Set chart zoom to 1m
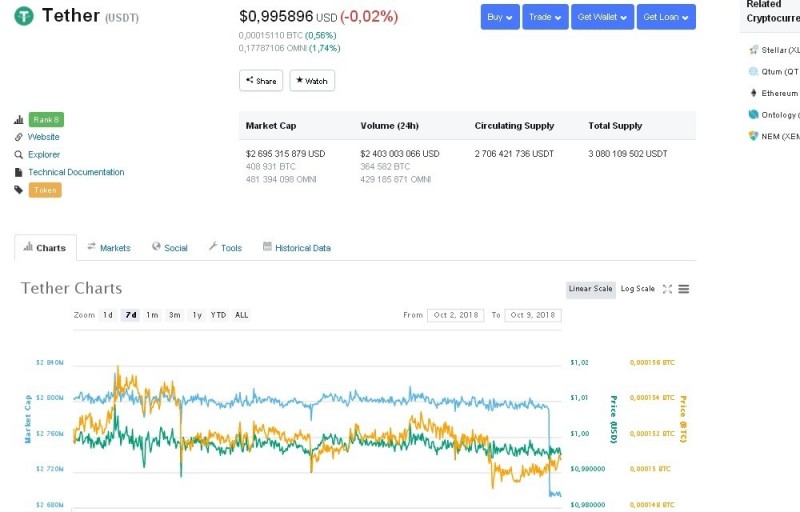 (x=152, y=315)
